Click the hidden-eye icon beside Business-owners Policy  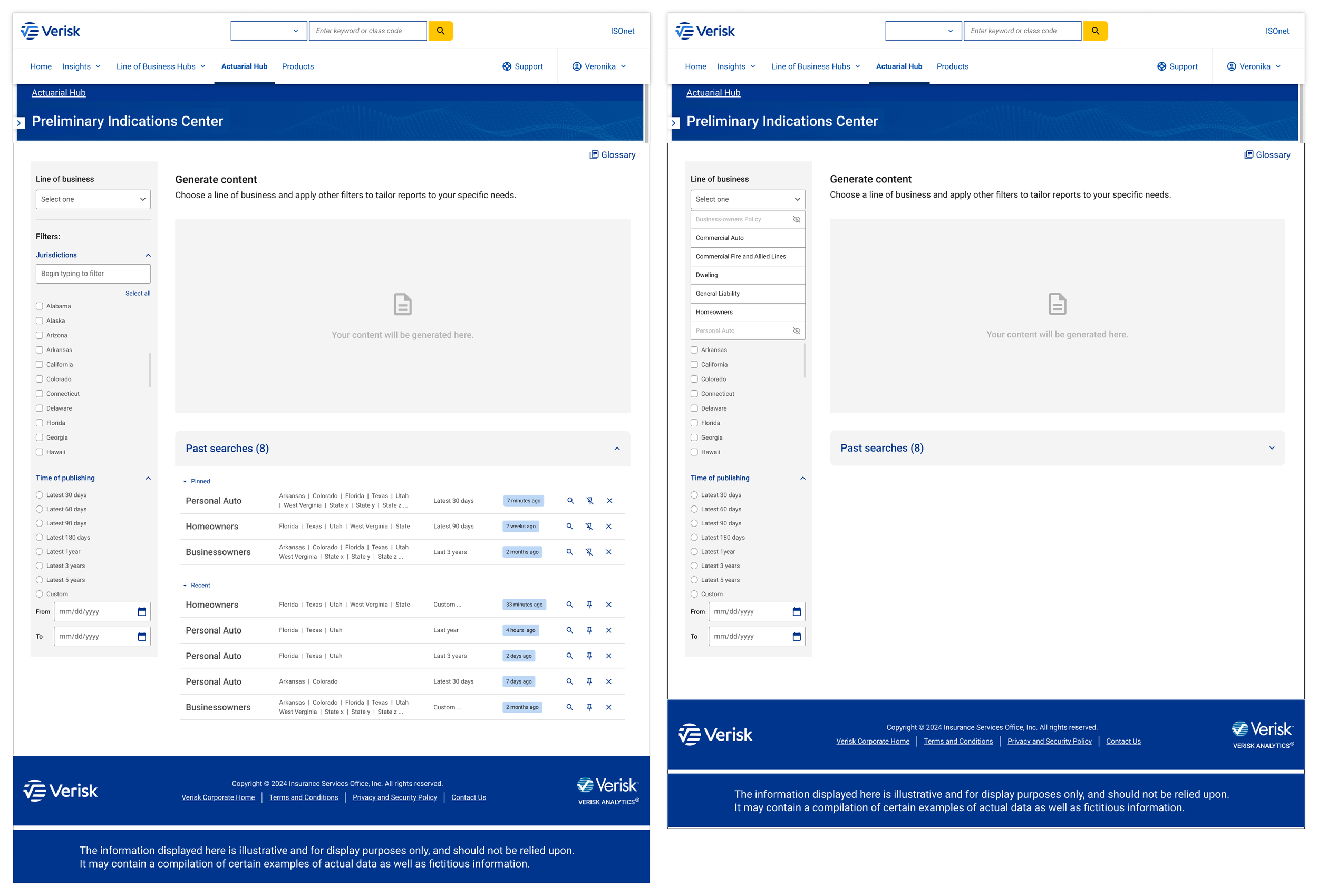click(x=796, y=219)
